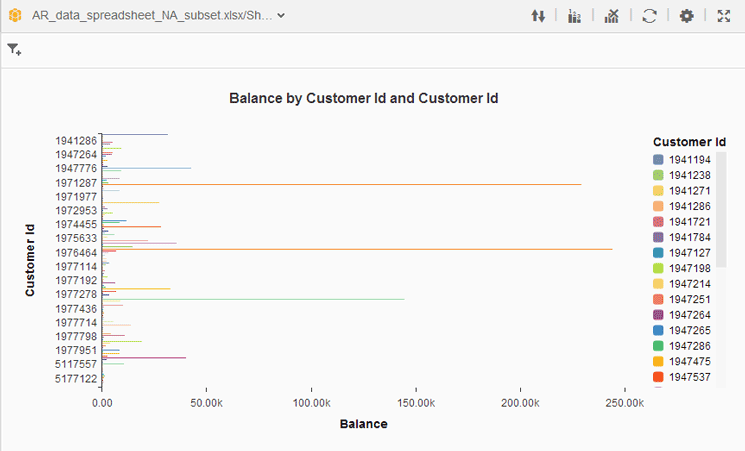Toggle legend entry 1941194

pyautogui.click(x=689, y=160)
